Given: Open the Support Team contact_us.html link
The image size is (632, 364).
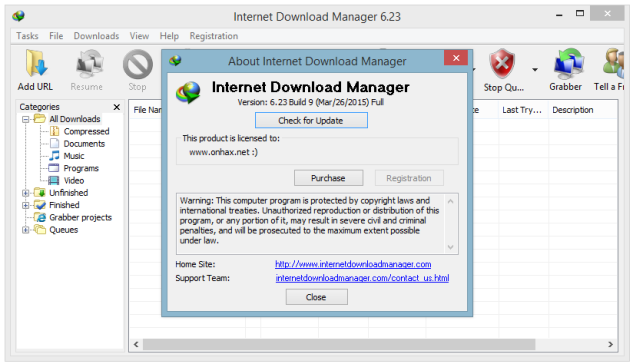Looking at the screenshot, I should [362, 278].
